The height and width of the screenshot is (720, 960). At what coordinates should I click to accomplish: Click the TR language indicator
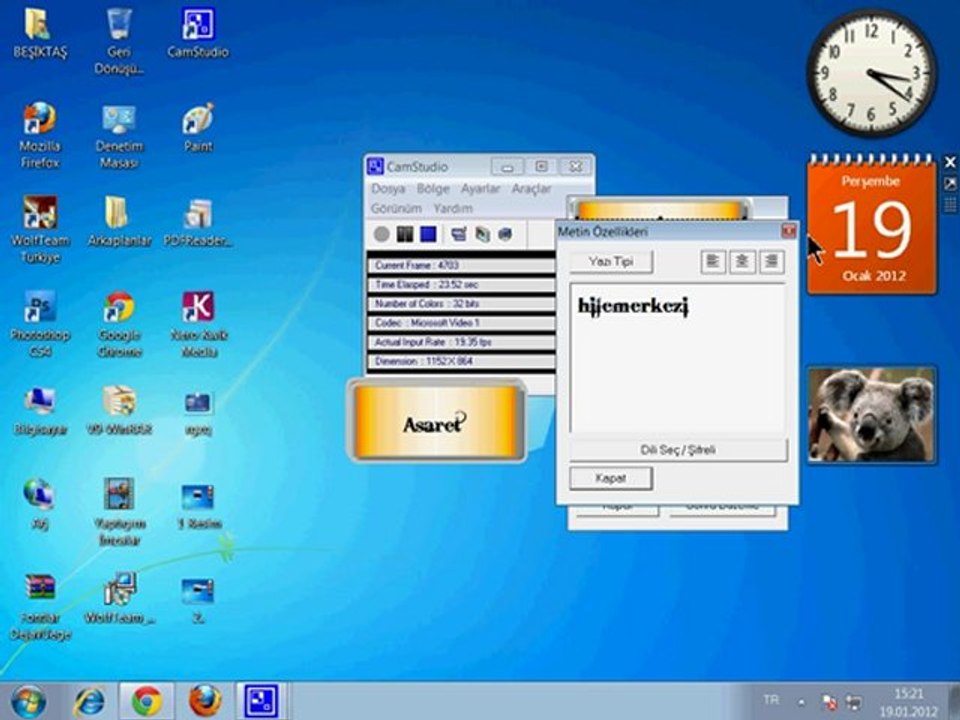(x=771, y=699)
